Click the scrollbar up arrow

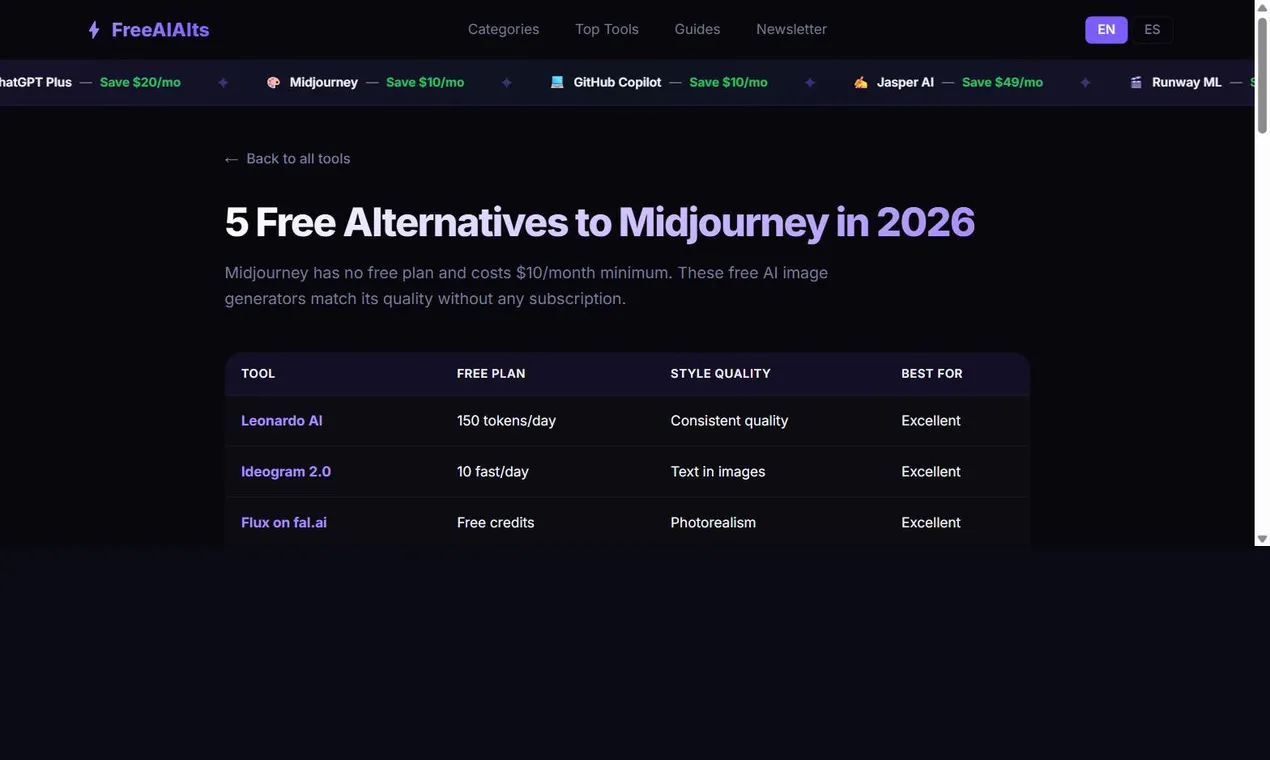[x=1262, y=7]
